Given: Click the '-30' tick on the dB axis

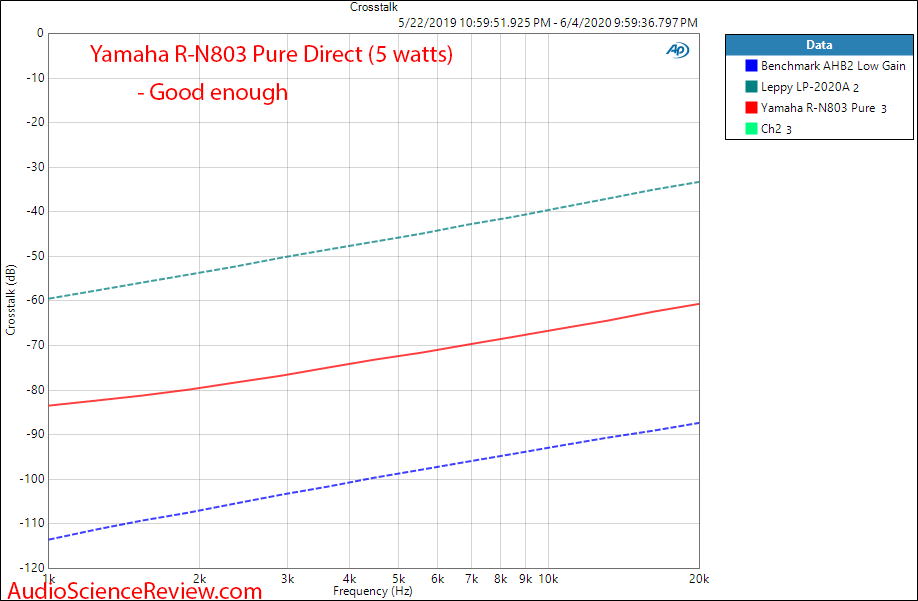Looking at the screenshot, I should click(36, 167).
